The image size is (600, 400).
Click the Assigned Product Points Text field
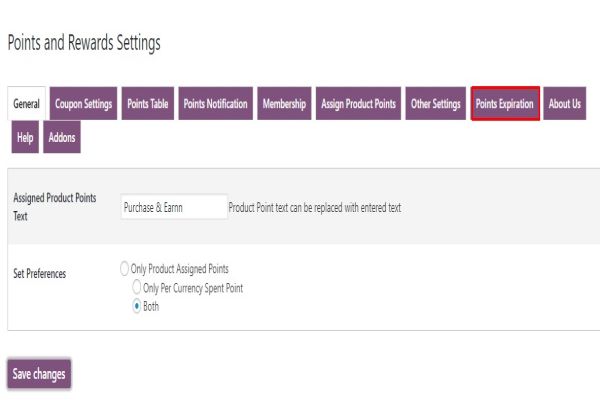click(173, 207)
